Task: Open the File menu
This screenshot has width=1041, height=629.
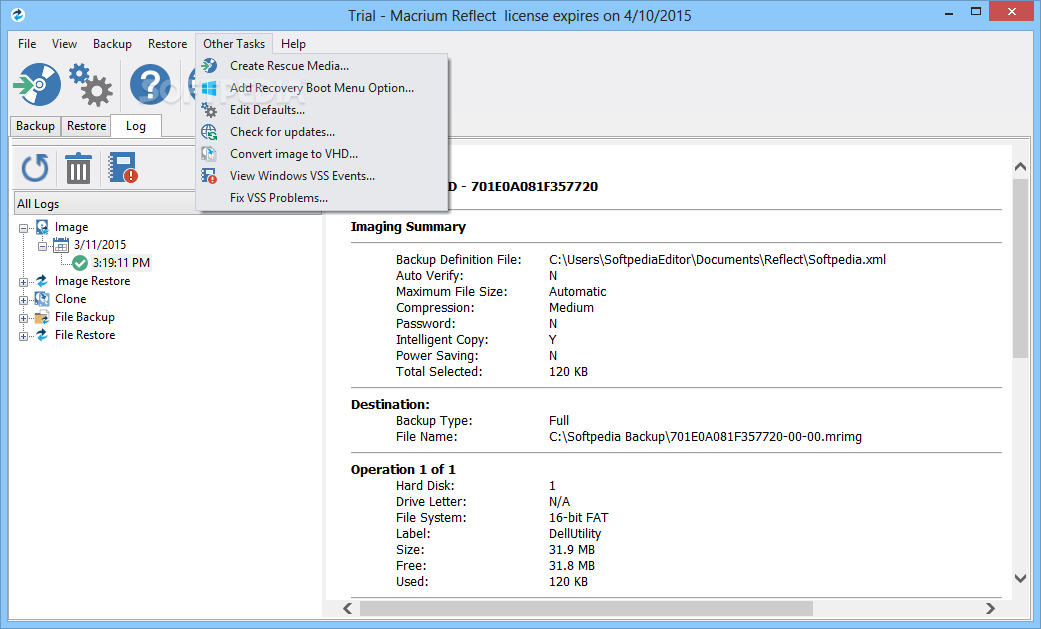Action: 27,44
